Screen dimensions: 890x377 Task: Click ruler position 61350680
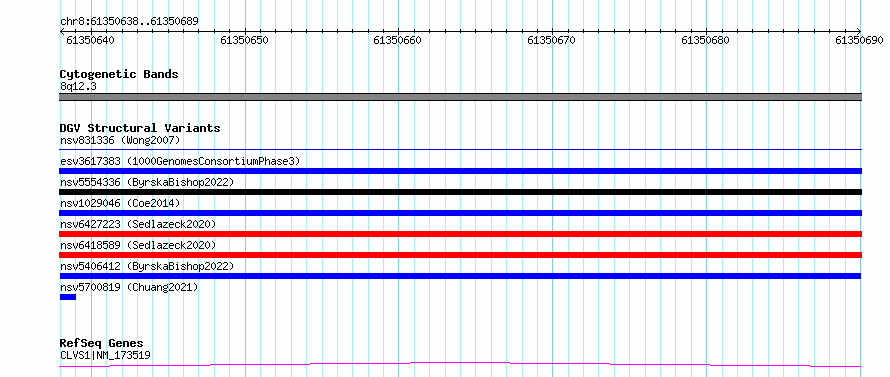[706, 40]
